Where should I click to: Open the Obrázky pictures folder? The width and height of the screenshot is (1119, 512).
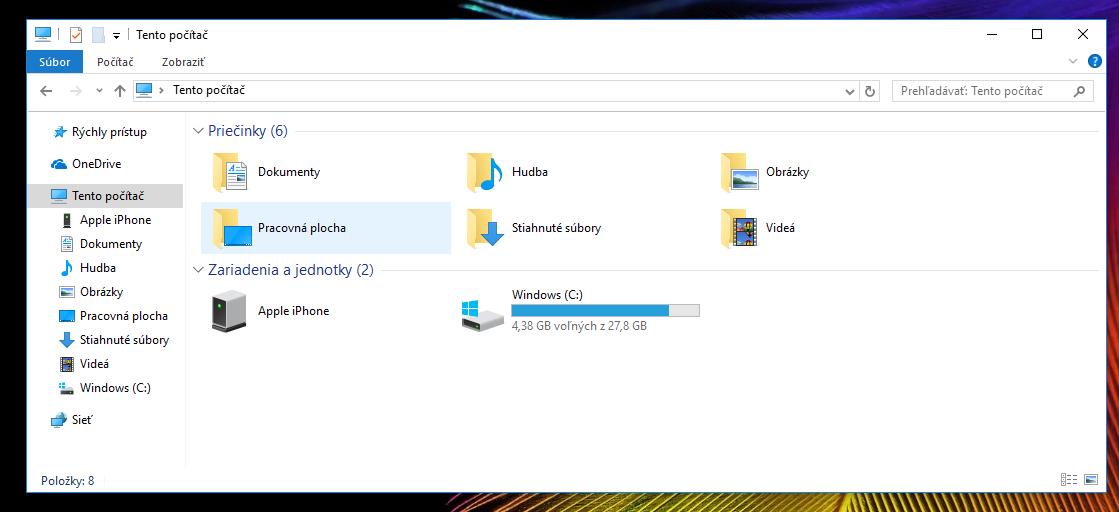(739, 172)
